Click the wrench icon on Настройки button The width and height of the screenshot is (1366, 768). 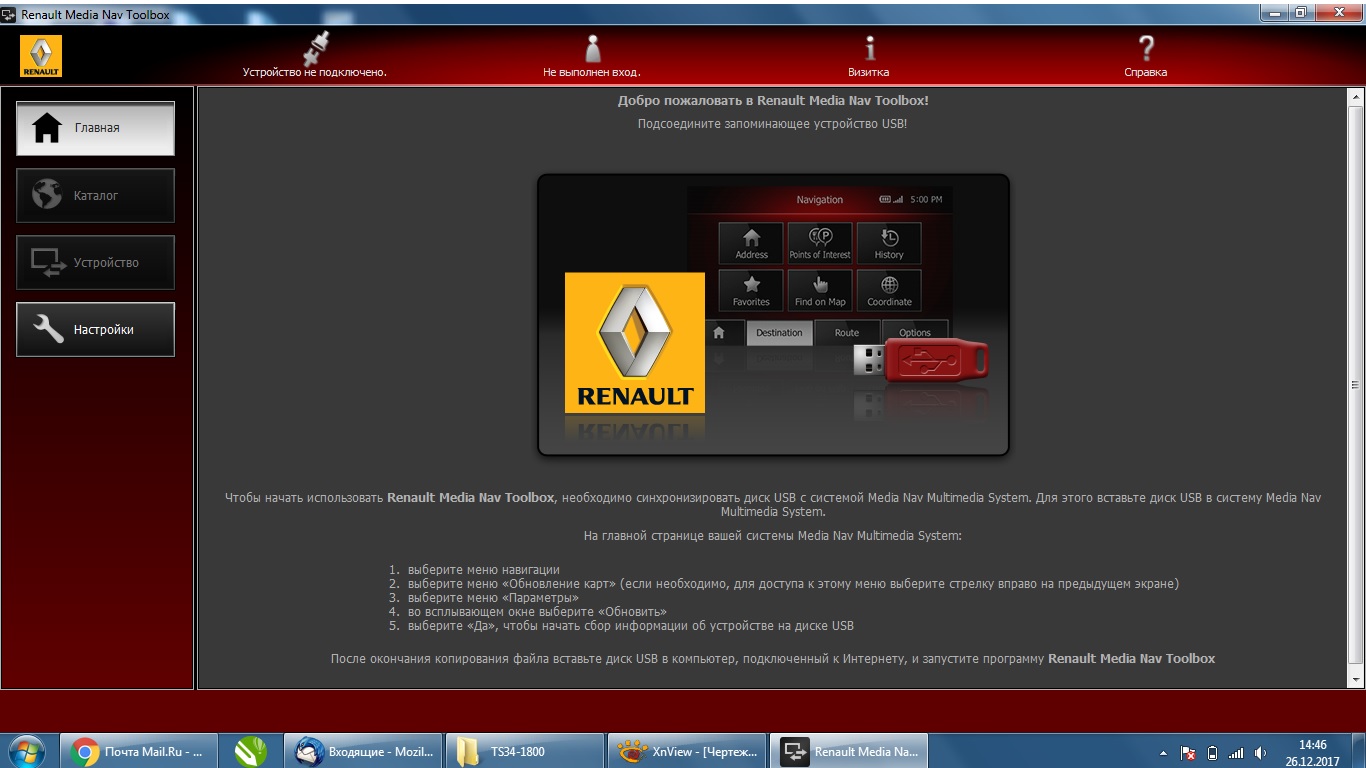(47, 329)
